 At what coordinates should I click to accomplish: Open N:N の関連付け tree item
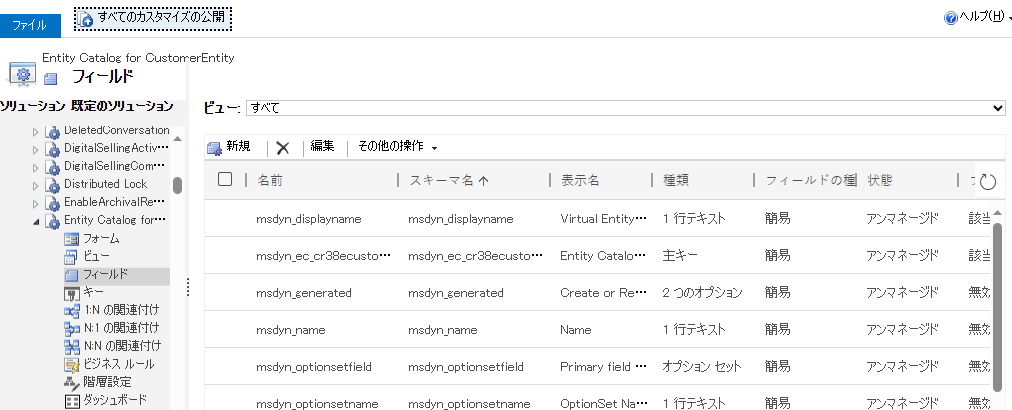click(x=121, y=346)
